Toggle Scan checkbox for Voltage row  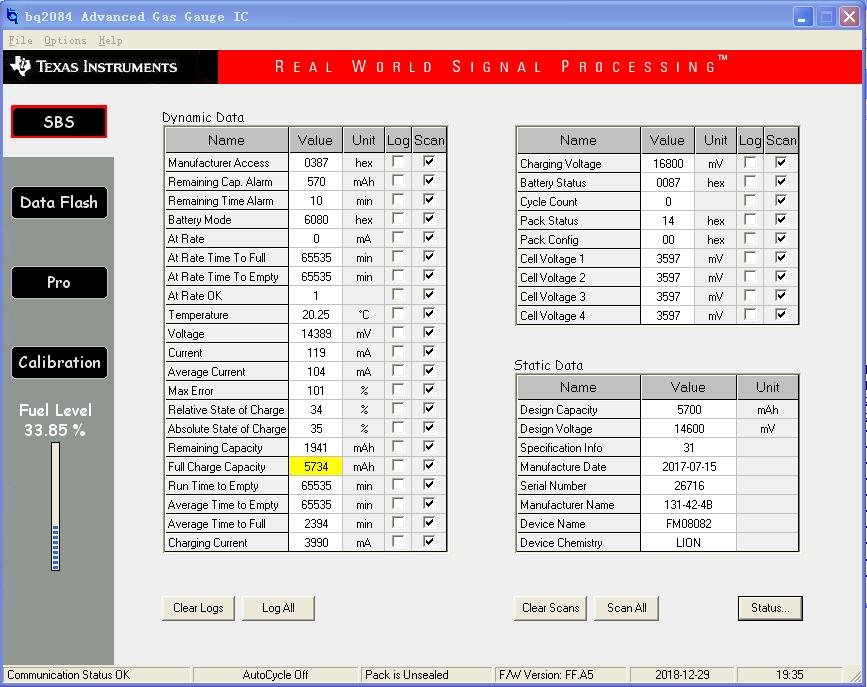pos(429,332)
